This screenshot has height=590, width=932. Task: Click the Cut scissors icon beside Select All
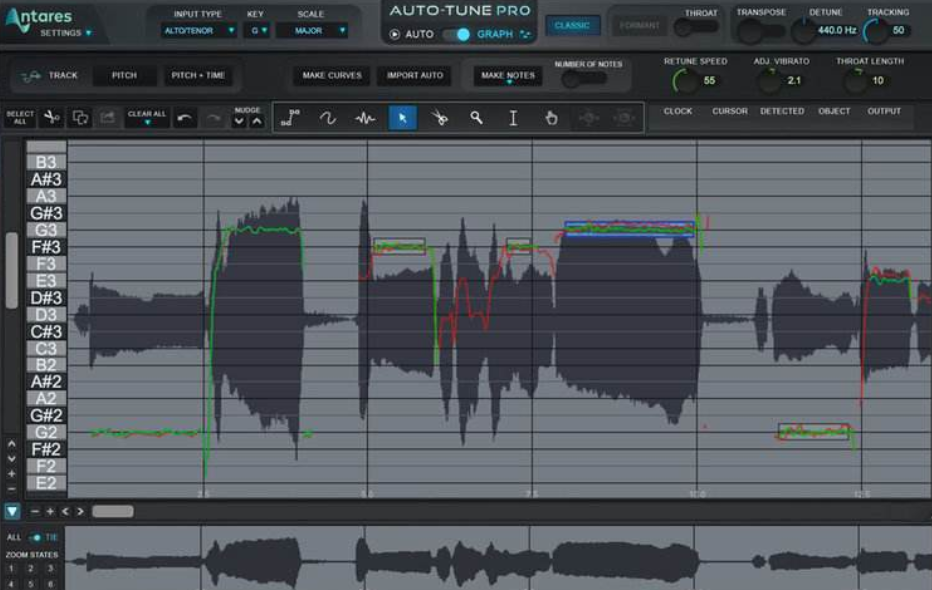(x=52, y=118)
